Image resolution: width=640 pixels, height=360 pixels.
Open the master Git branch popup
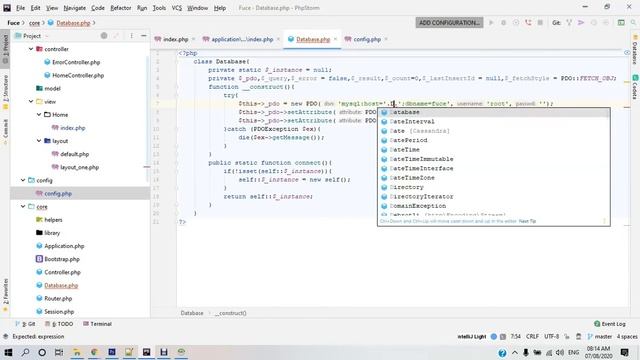point(600,336)
